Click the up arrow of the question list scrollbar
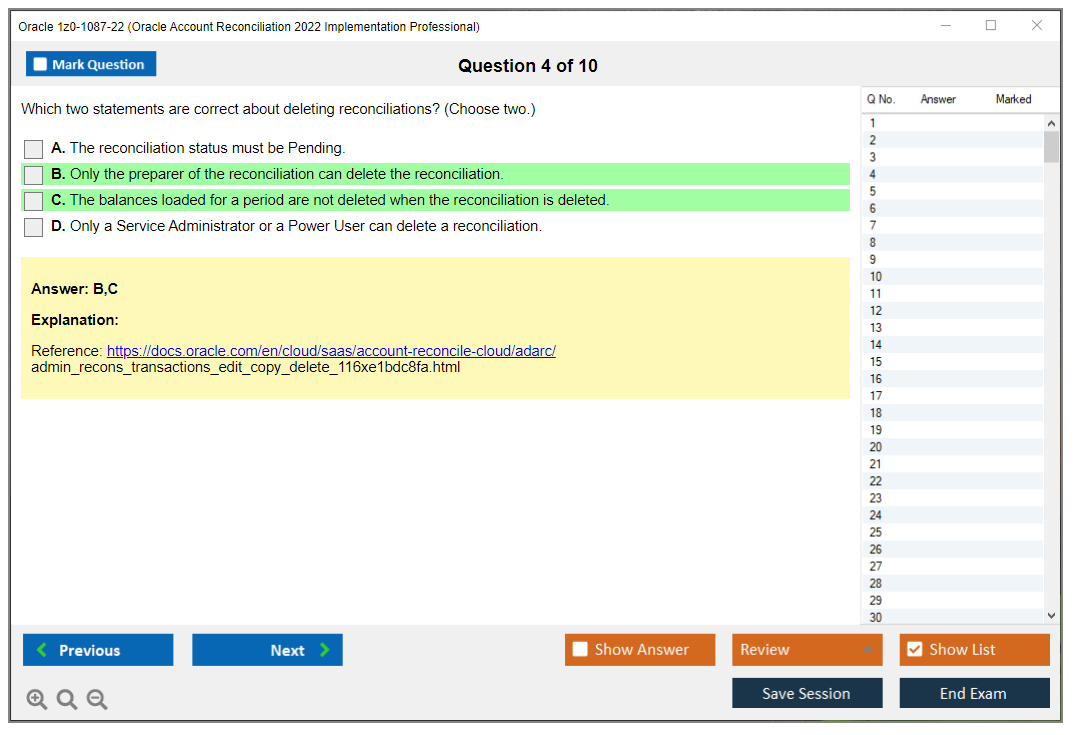The width and height of the screenshot is (1075, 735). (1051, 122)
